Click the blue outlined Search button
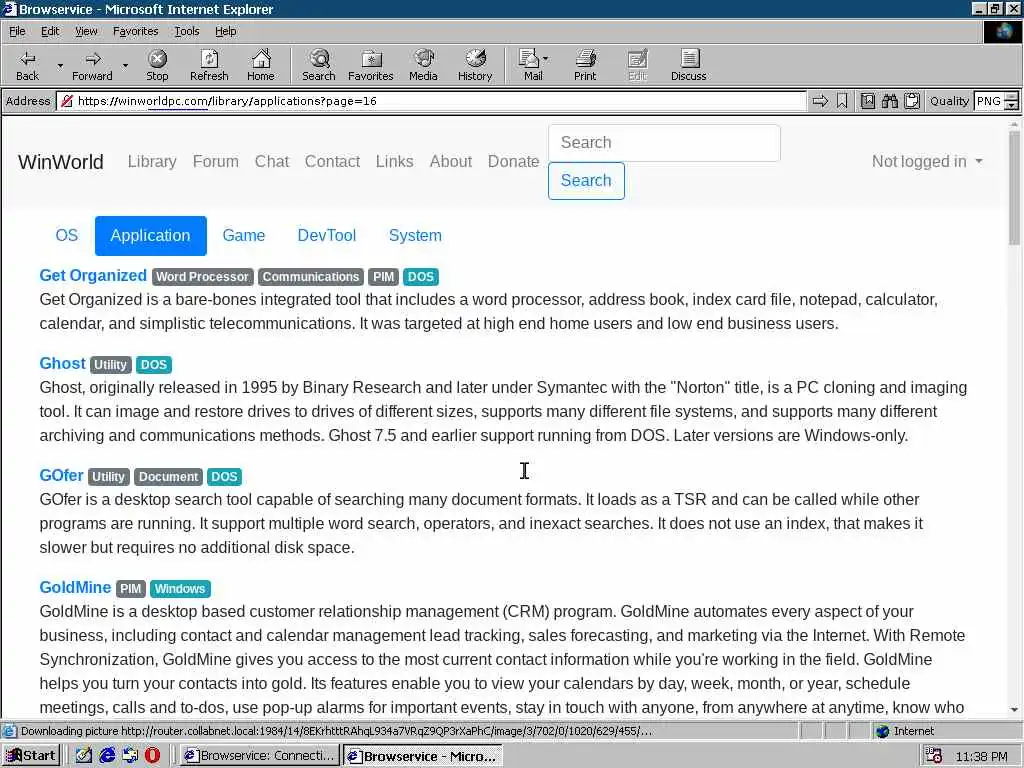The image size is (1024, 768). coord(586,180)
